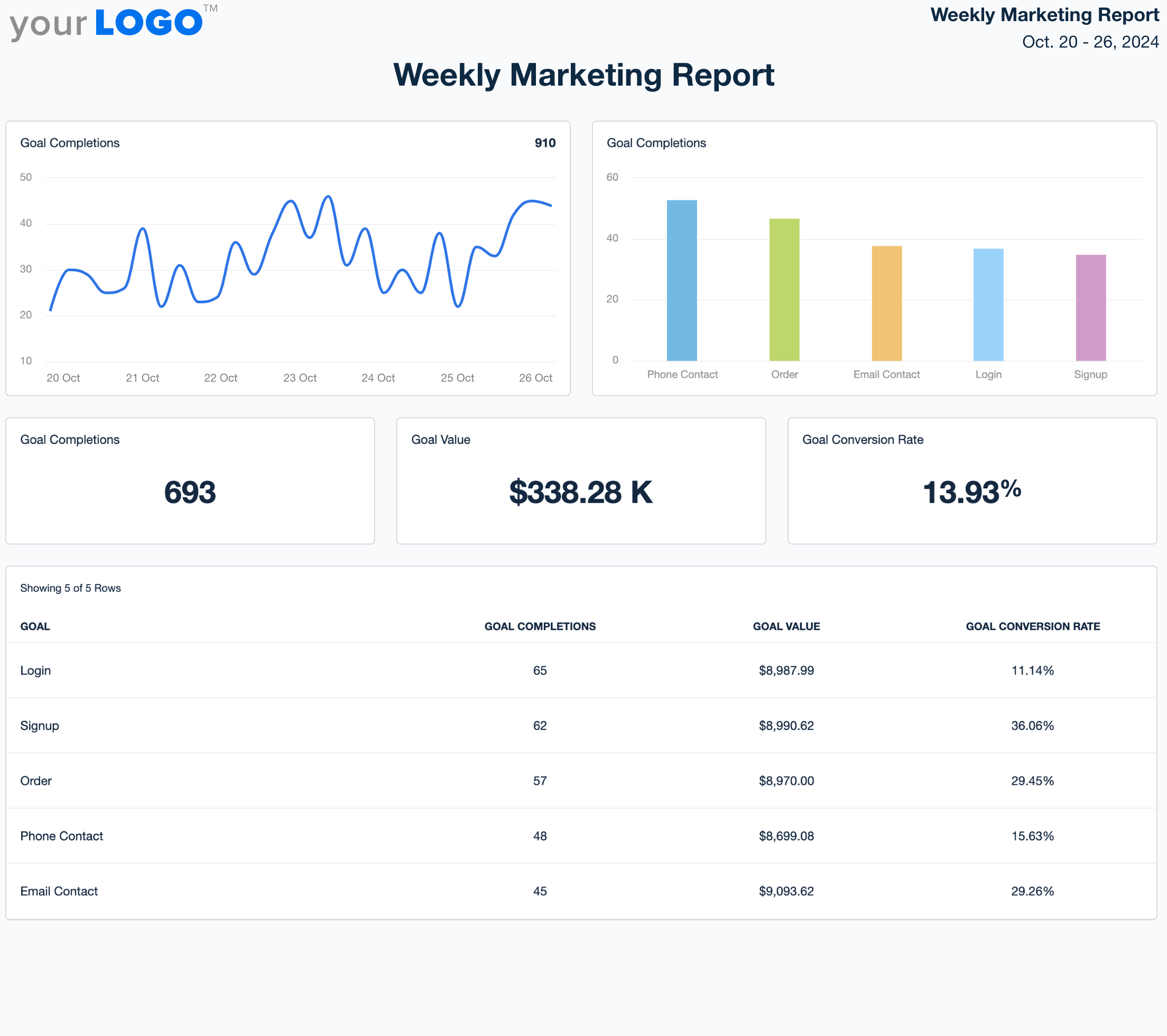Click the orange Email Contact bar
The width and height of the screenshot is (1167, 1036).
coord(886,303)
